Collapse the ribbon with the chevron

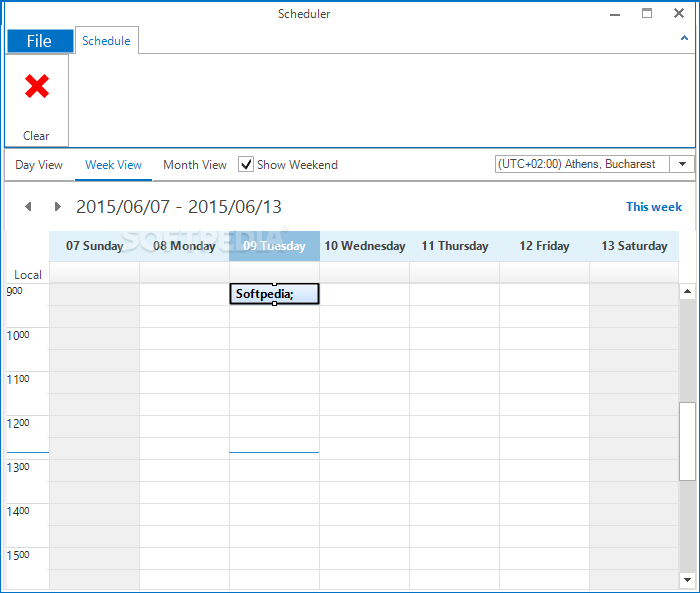(684, 38)
